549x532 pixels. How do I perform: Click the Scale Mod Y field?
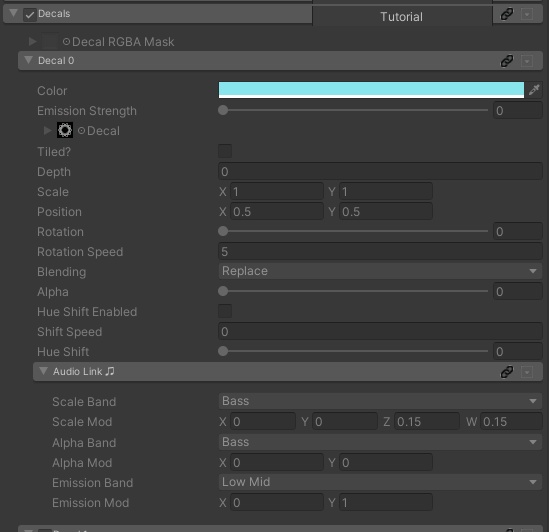tap(345, 421)
